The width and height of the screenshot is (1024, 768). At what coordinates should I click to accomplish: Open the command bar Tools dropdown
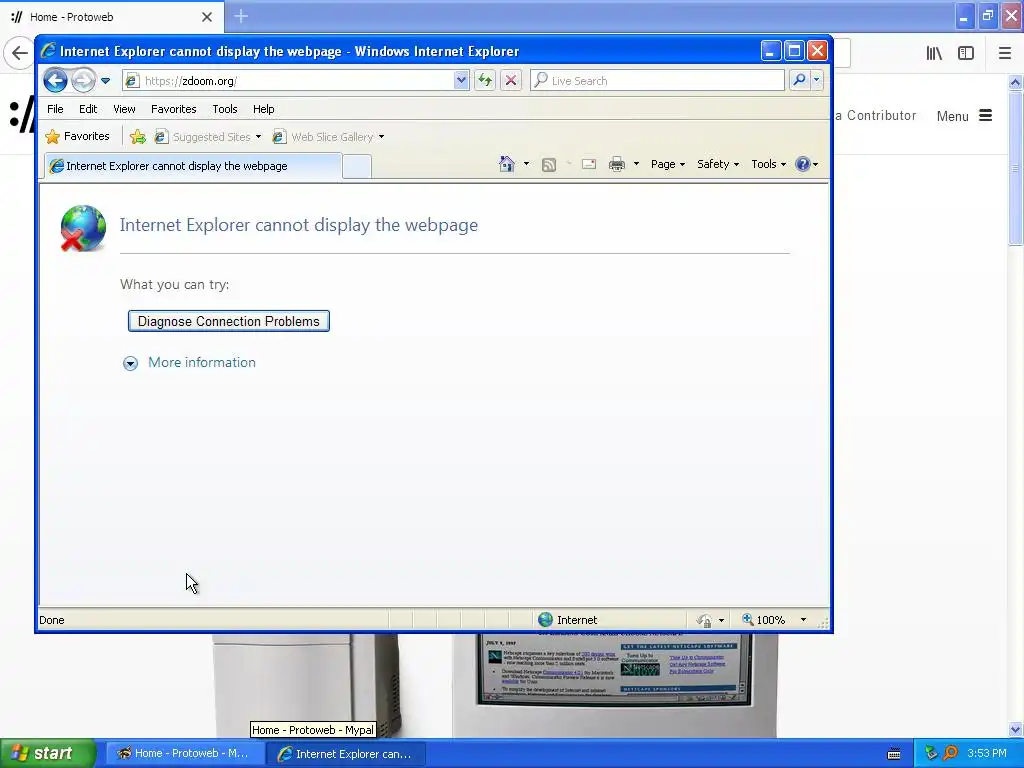point(769,165)
